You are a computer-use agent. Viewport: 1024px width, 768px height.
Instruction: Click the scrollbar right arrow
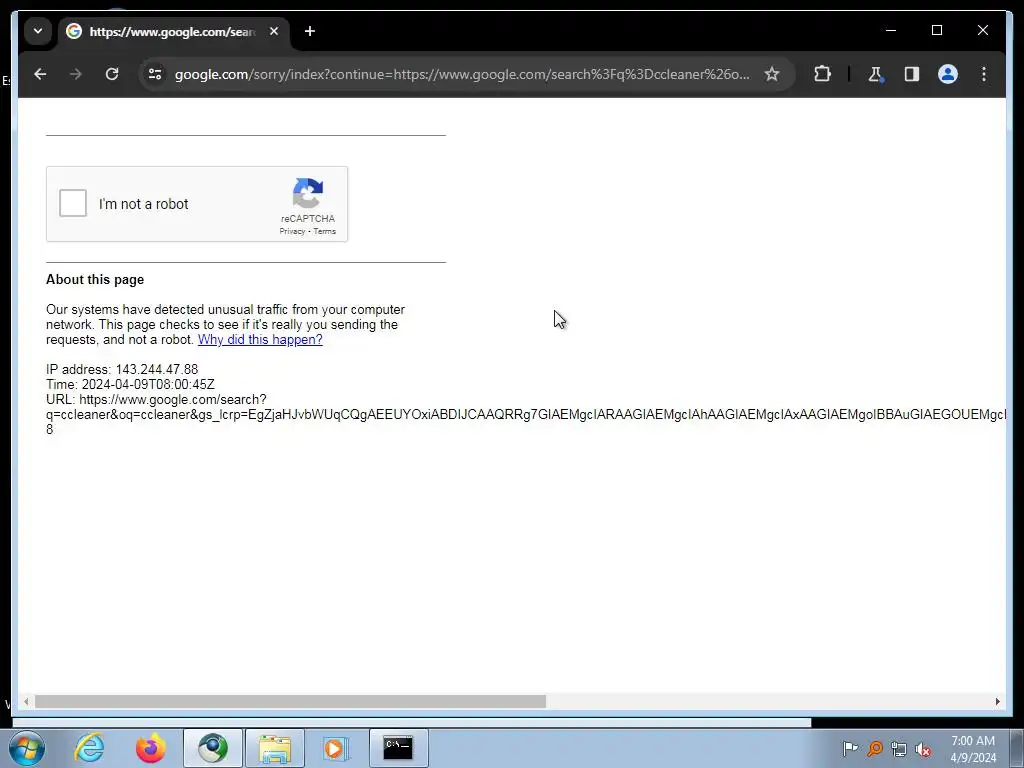(x=997, y=701)
